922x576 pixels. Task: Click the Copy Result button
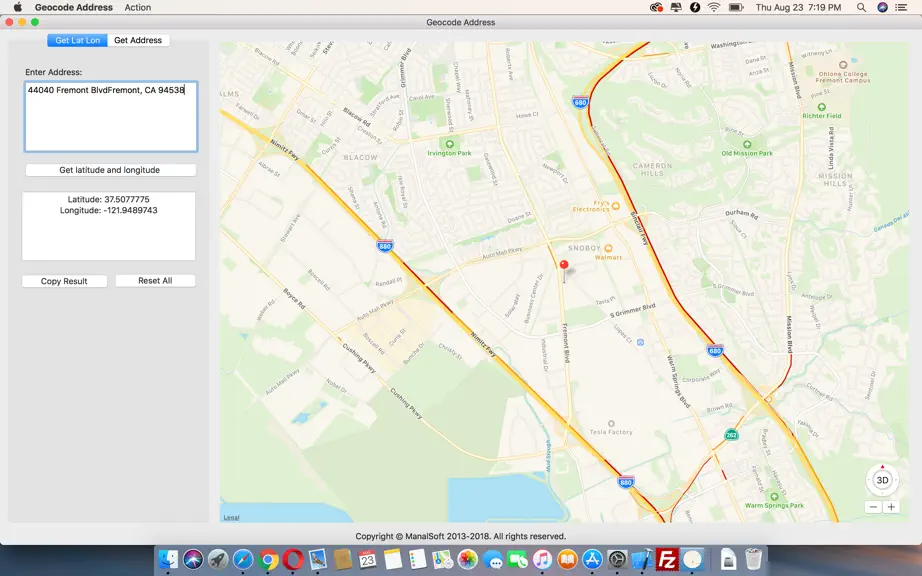pos(64,281)
